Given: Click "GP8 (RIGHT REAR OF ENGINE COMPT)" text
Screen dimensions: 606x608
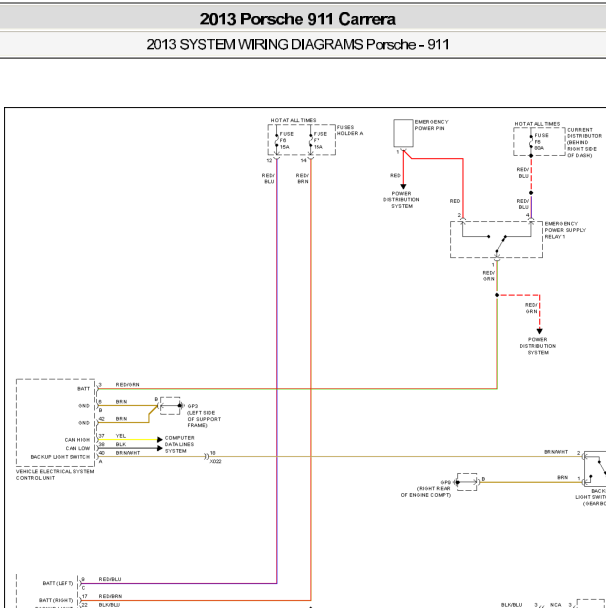Looking at the screenshot, I should click(426, 489).
